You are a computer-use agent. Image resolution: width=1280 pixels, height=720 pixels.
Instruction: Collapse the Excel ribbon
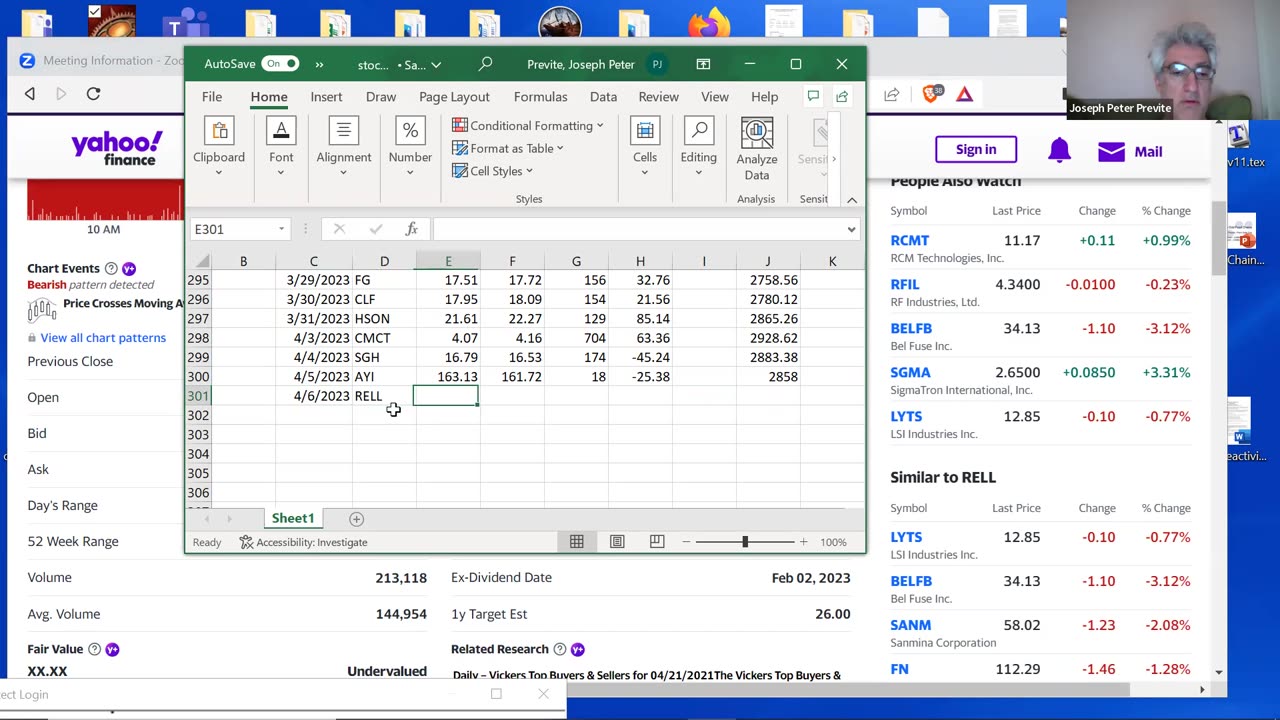click(852, 200)
